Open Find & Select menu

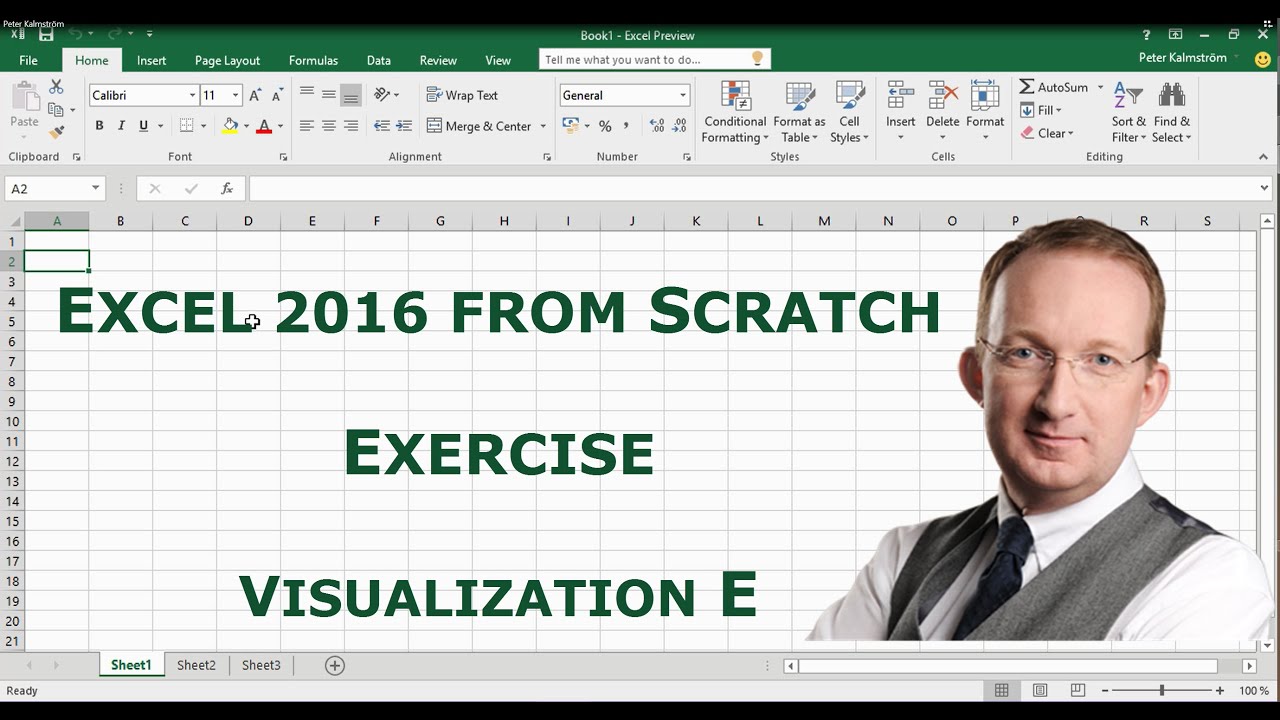coord(1171,112)
